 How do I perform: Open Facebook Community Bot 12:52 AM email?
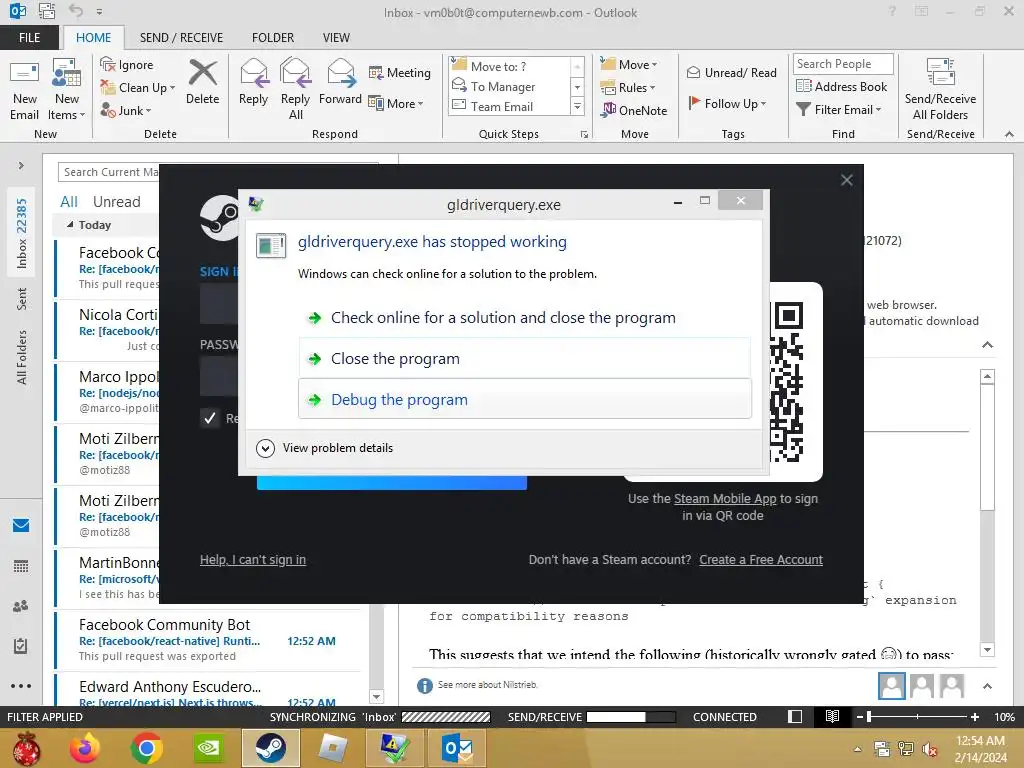(209, 640)
